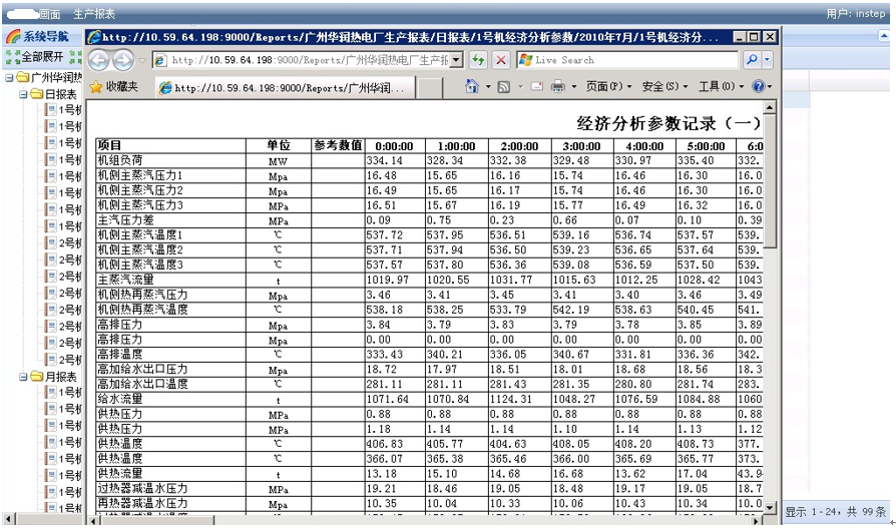Screen dimensions: 896x529
Task: Collapse the 广州华润热 root tree node
Action: pyautogui.click(x=9, y=77)
